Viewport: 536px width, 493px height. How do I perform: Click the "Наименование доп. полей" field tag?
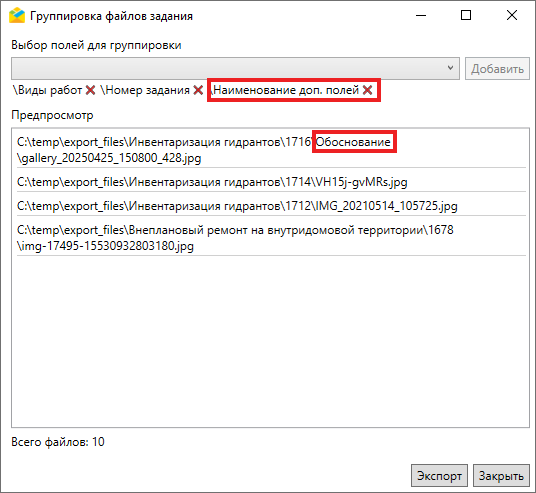(285, 90)
